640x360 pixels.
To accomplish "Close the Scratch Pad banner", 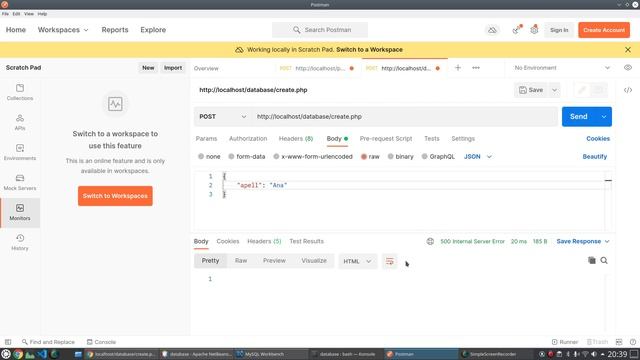I will [x=628, y=49].
